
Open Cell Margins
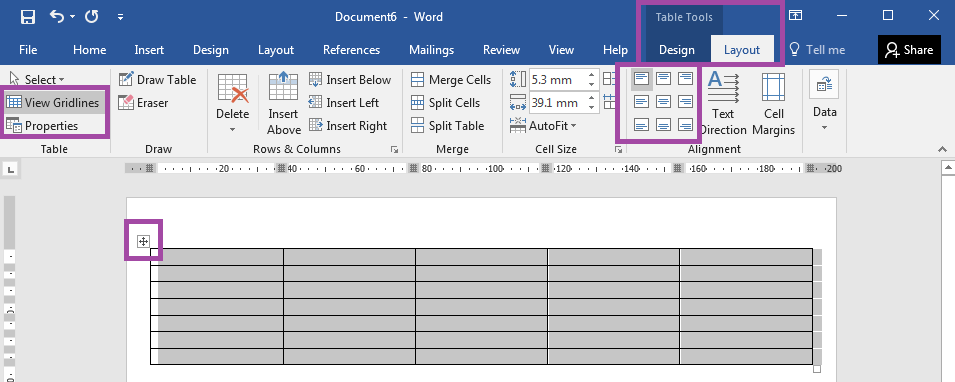pos(774,104)
